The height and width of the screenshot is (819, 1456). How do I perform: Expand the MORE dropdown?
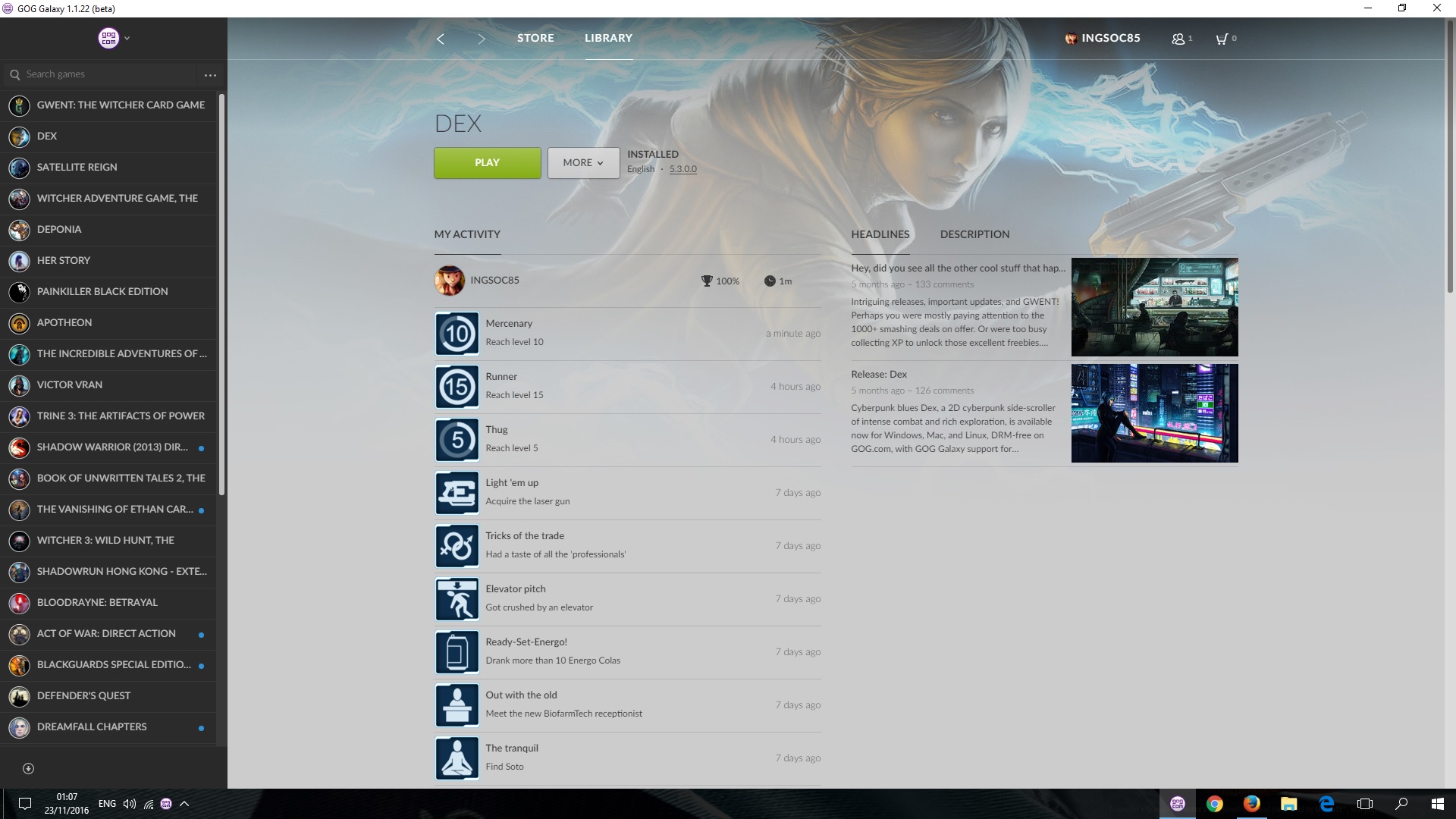pyautogui.click(x=583, y=163)
